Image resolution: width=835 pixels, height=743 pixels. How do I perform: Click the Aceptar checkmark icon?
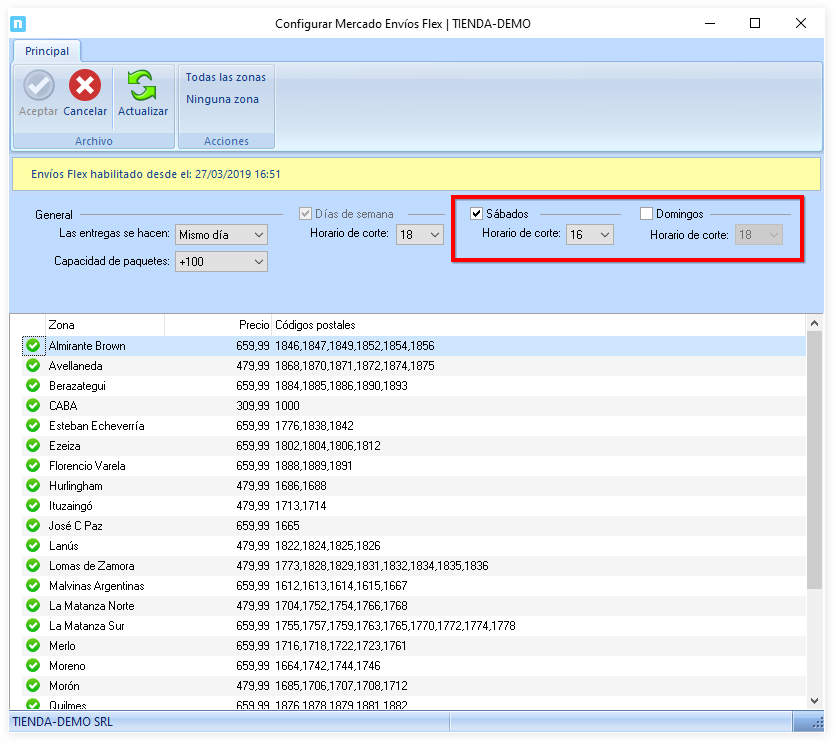(x=39, y=86)
